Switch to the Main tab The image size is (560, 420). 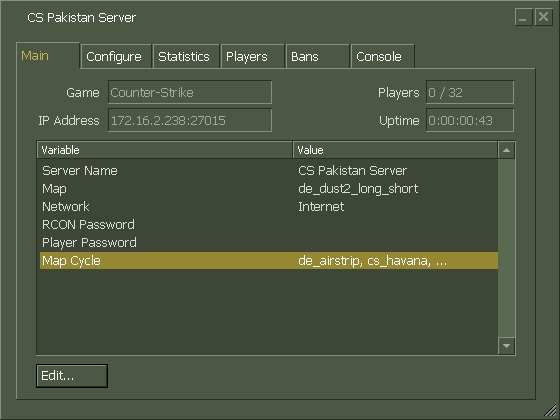click(x=48, y=55)
